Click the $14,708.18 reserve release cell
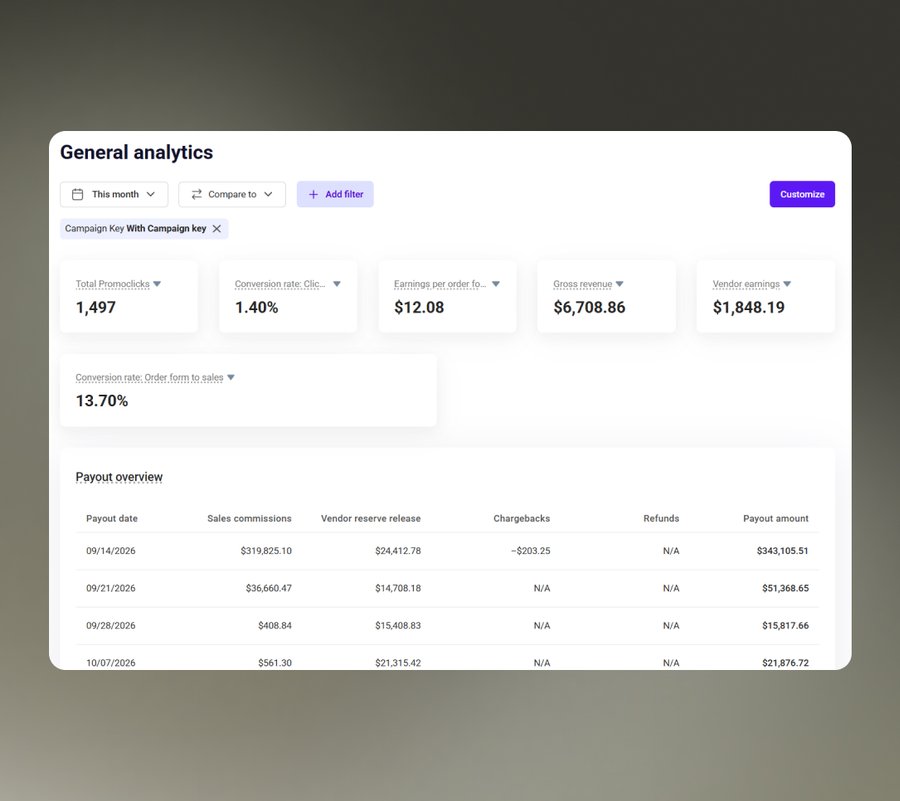This screenshot has width=900, height=801. 398,588
